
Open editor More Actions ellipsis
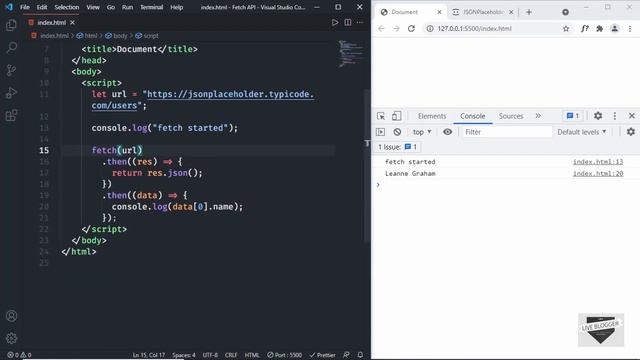pos(360,22)
